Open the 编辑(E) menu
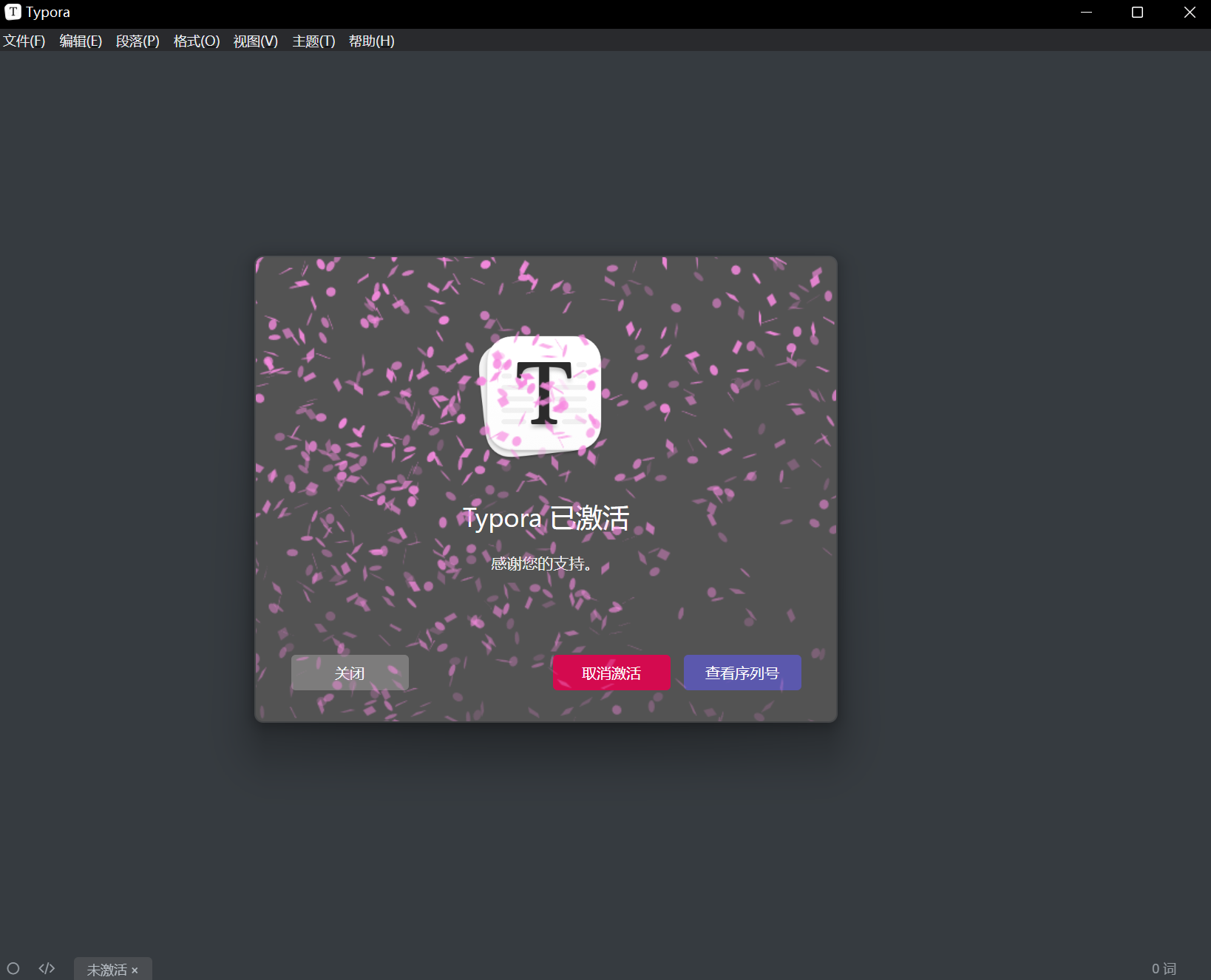Screen dimensions: 1211x980 click(x=81, y=41)
